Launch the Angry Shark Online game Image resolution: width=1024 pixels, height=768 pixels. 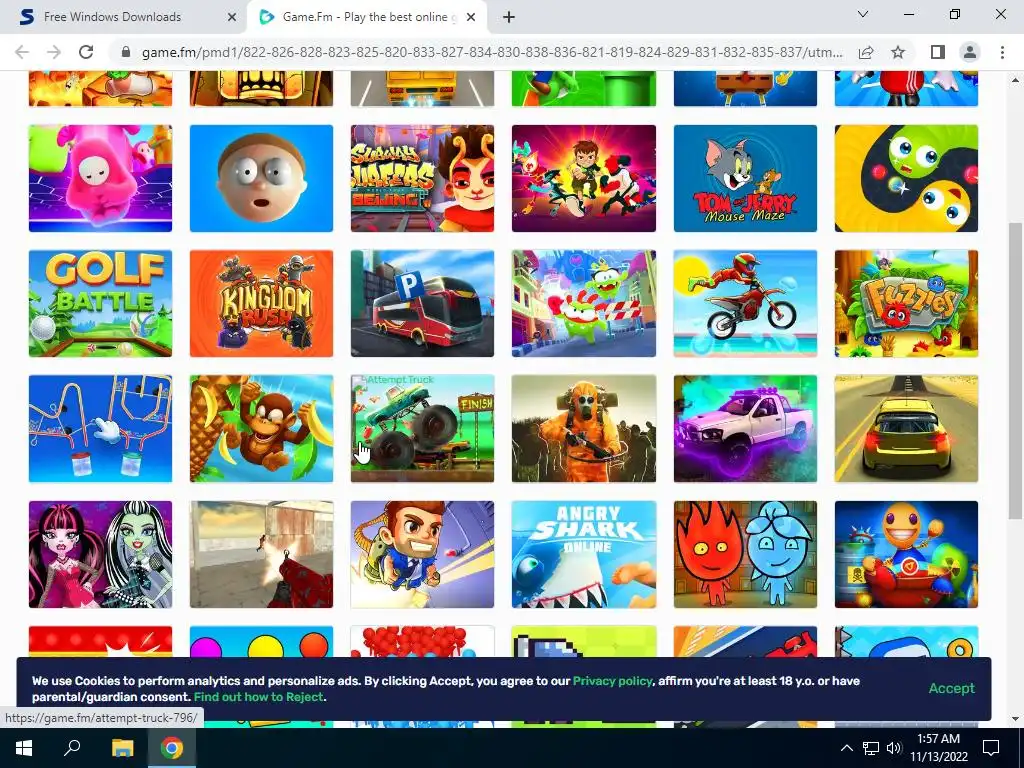coord(584,554)
